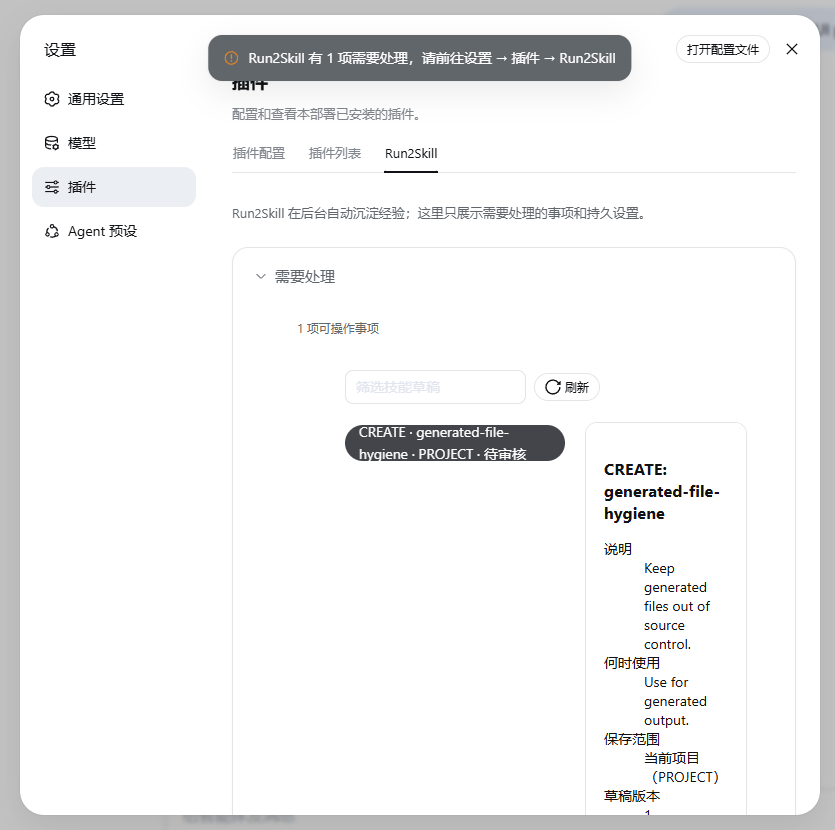Switch to the 插件列表 tab
The image size is (835, 830).
[x=335, y=153]
